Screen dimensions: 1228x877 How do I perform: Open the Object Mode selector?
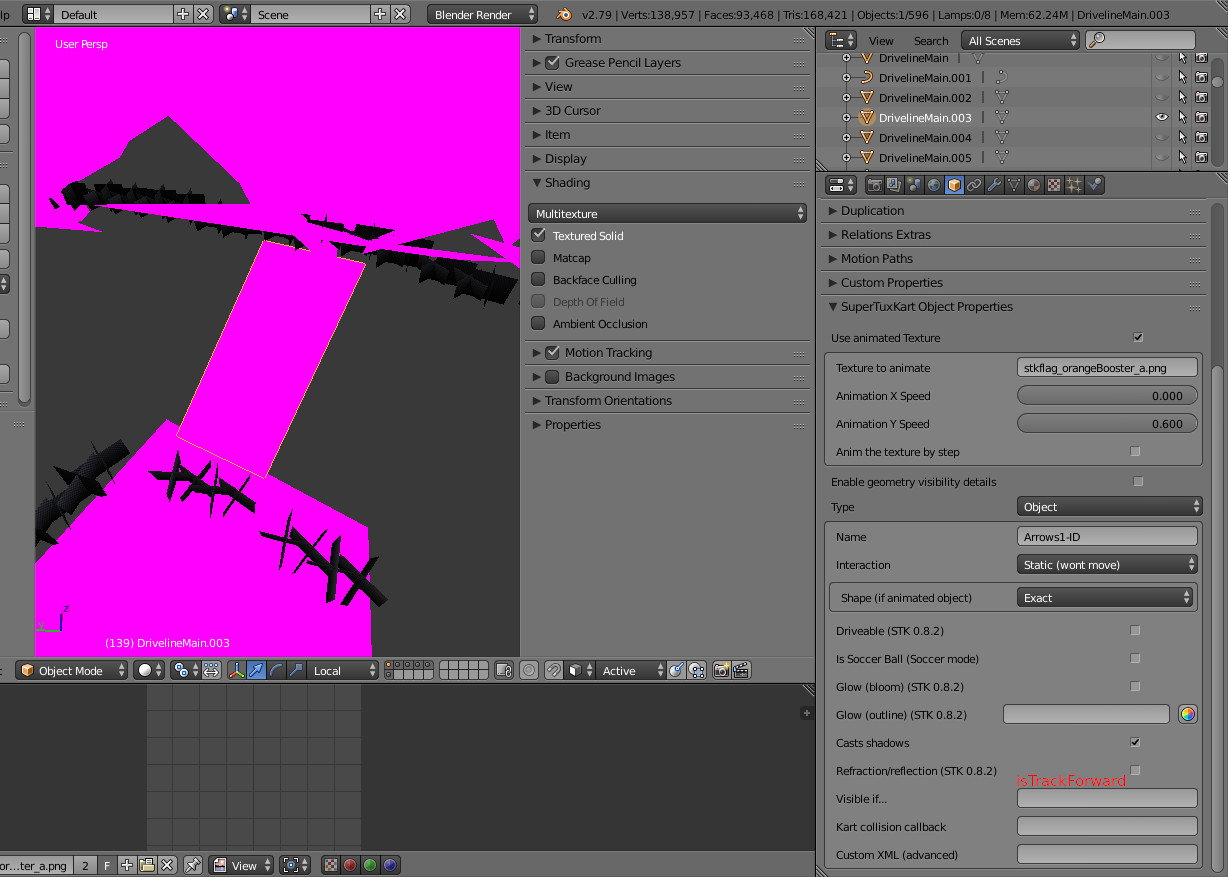point(73,671)
